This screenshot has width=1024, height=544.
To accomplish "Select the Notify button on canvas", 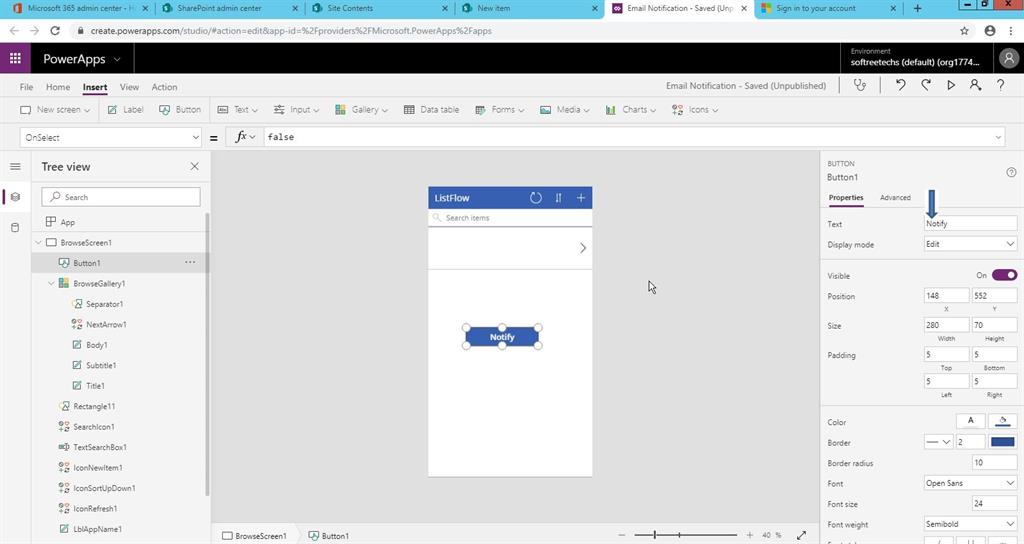I will click(x=502, y=337).
